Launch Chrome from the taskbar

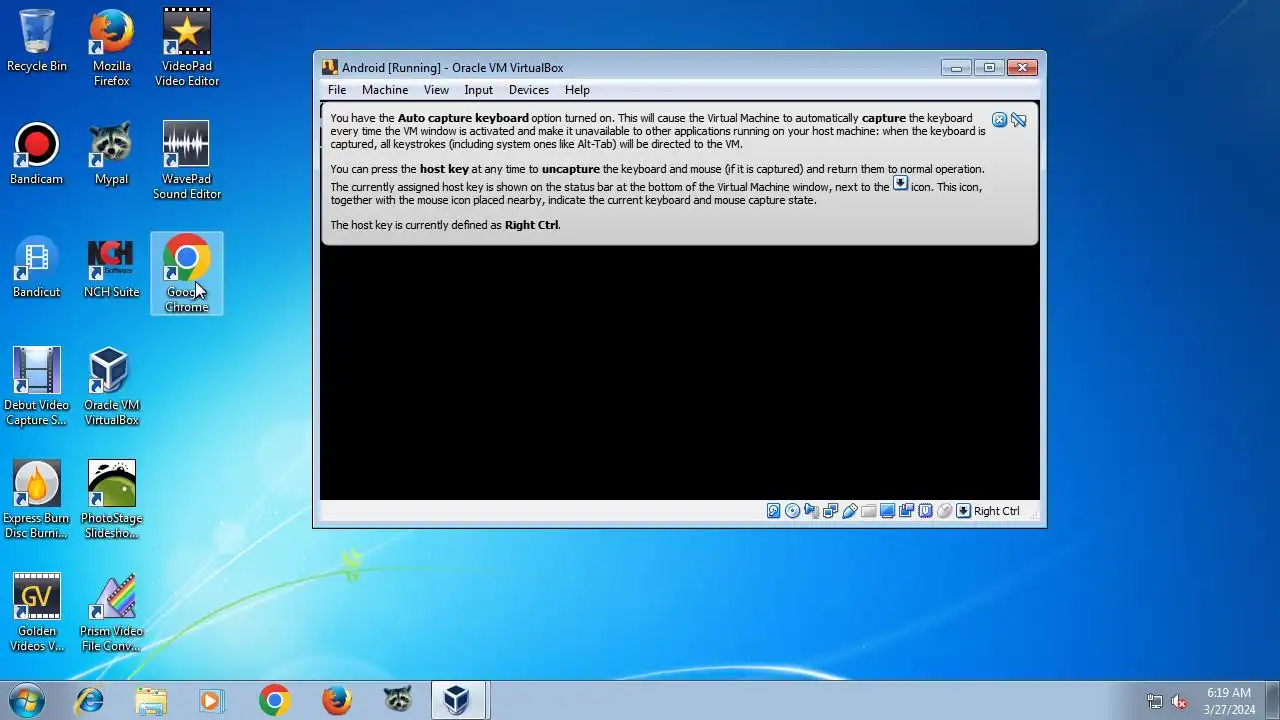tap(274, 700)
